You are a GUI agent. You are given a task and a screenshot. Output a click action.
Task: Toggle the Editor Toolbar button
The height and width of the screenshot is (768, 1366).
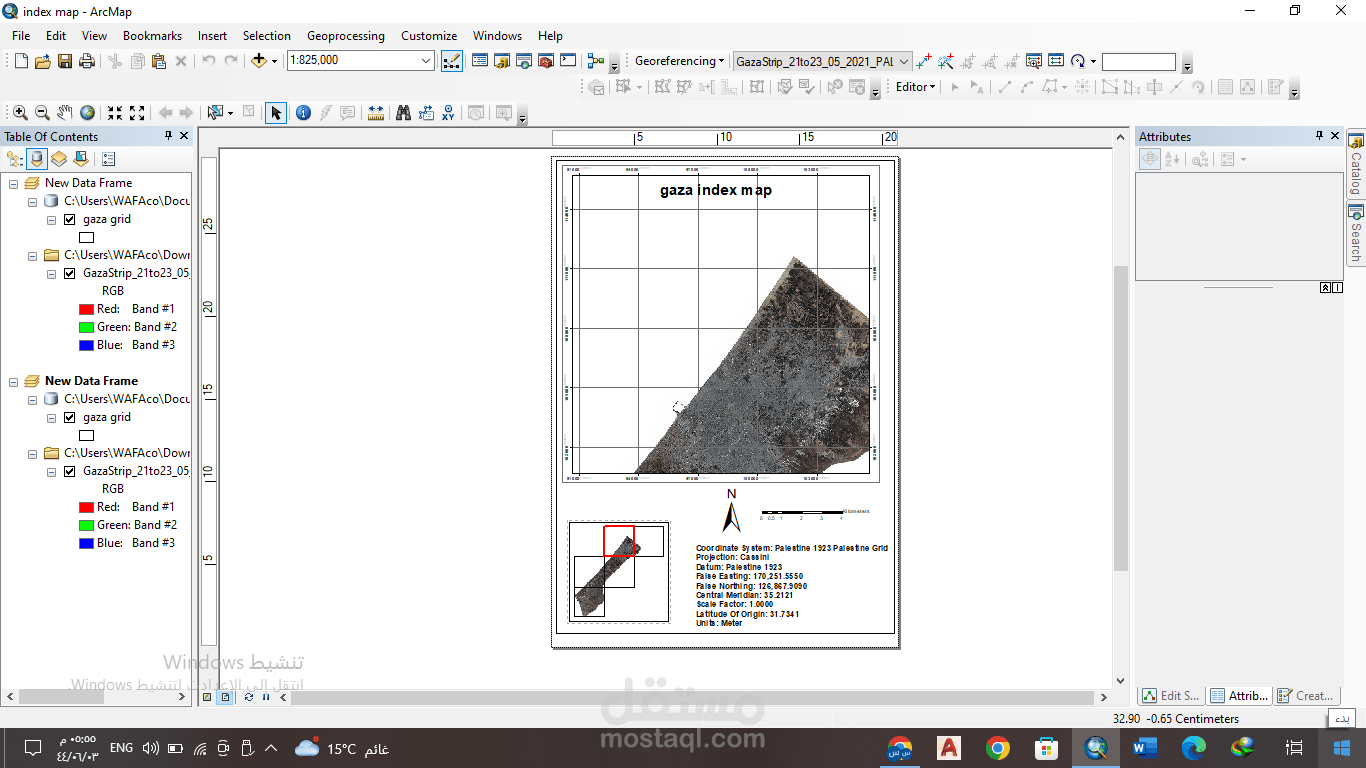pos(452,61)
